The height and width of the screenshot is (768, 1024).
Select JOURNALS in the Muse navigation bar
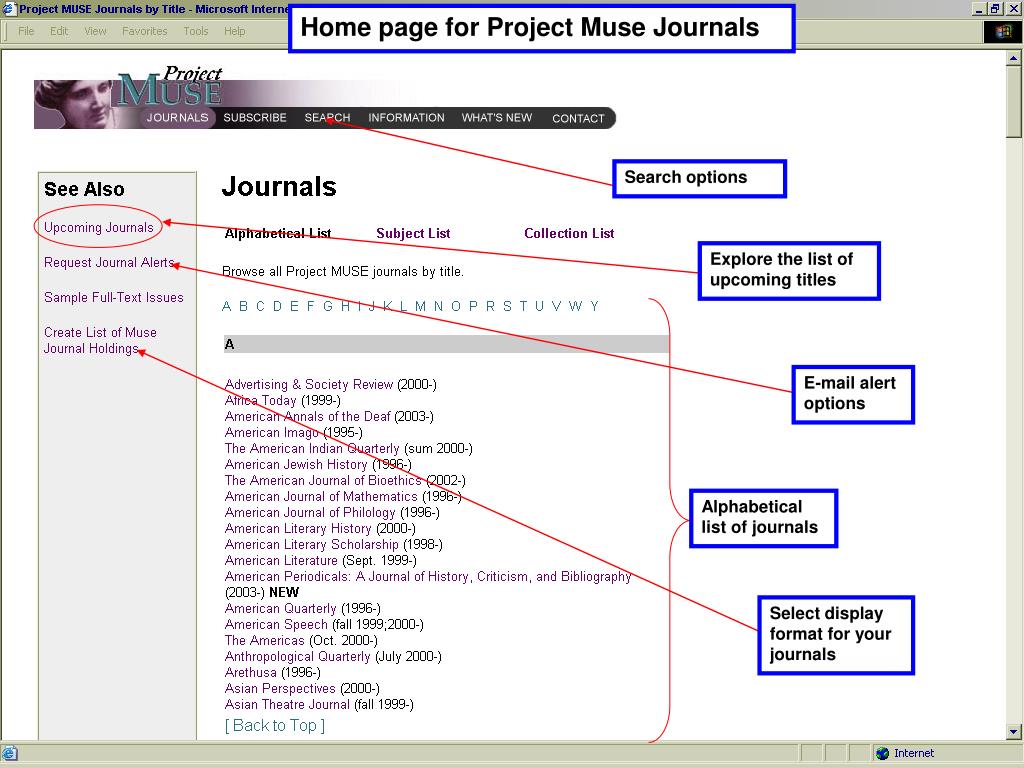click(x=177, y=118)
